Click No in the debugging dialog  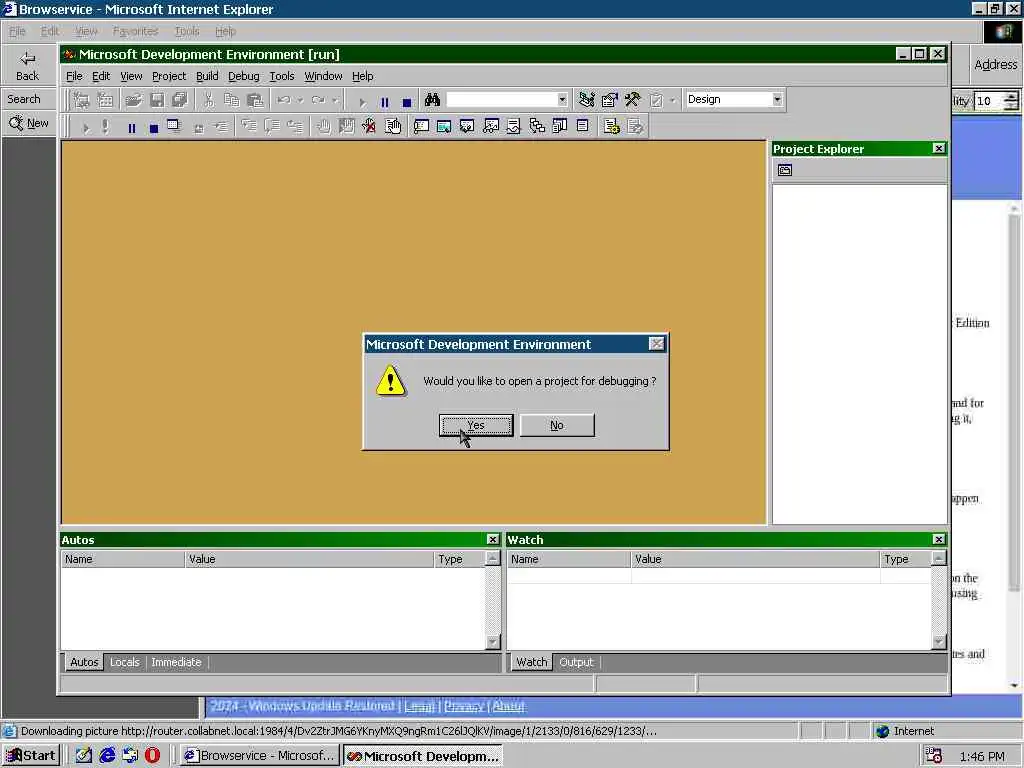pos(556,425)
